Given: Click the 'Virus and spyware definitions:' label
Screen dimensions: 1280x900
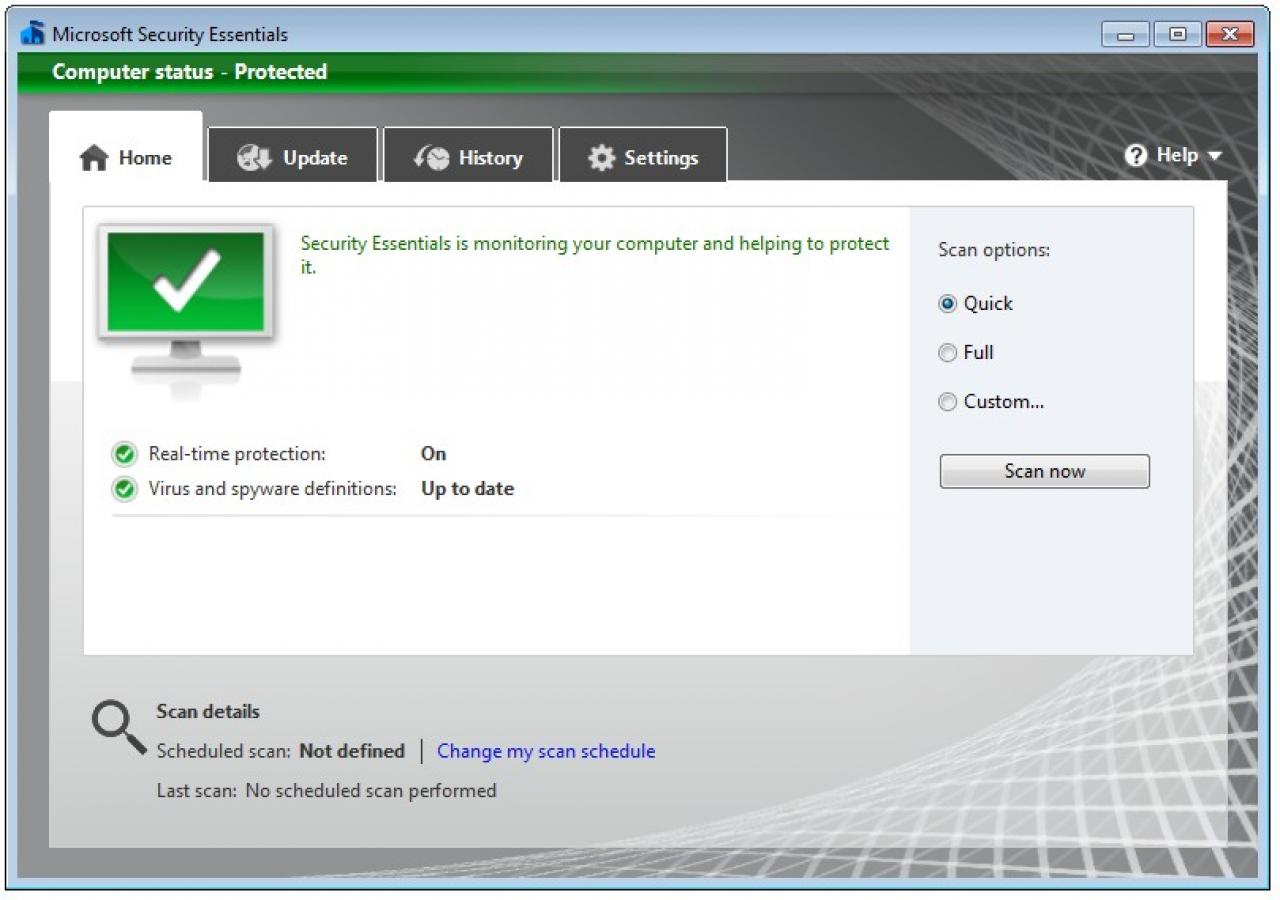Looking at the screenshot, I should click(273, 489).
